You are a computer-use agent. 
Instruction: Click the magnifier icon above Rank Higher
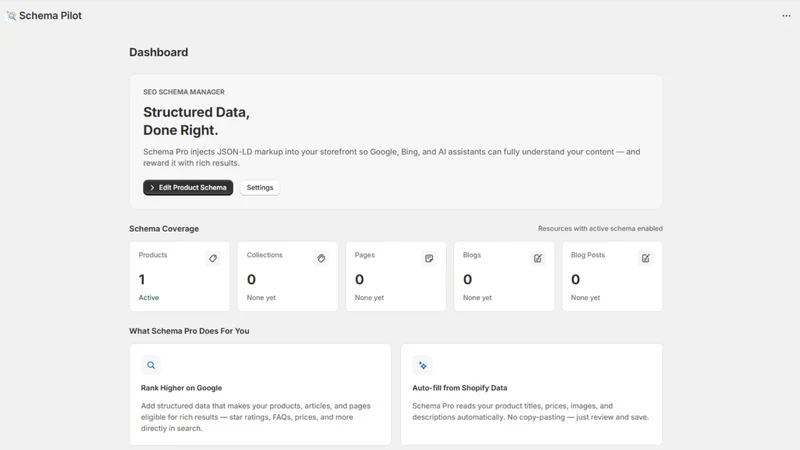coord(151,365)
